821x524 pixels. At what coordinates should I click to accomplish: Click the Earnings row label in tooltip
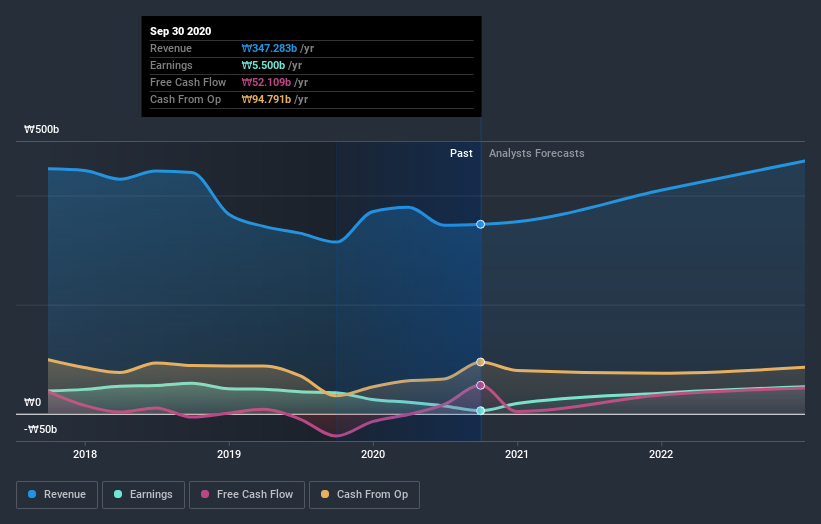pyautogui.click(x=171, y=65)
